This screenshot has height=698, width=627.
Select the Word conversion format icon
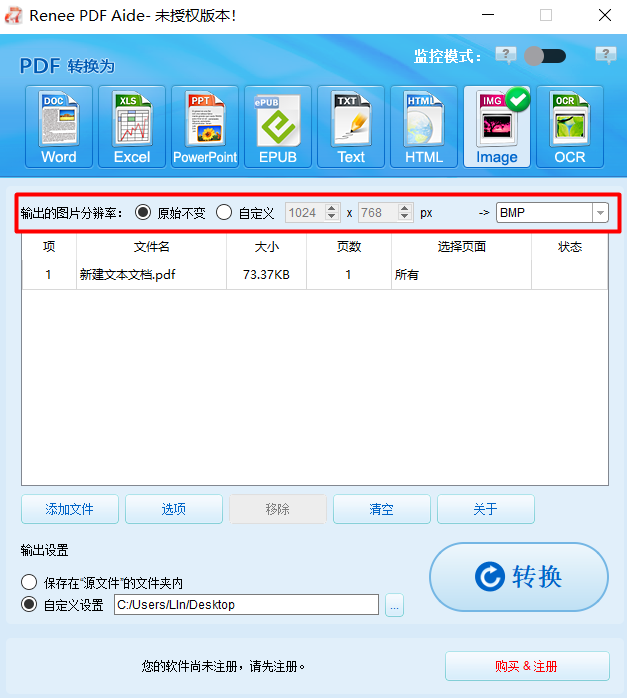[59, 127]
